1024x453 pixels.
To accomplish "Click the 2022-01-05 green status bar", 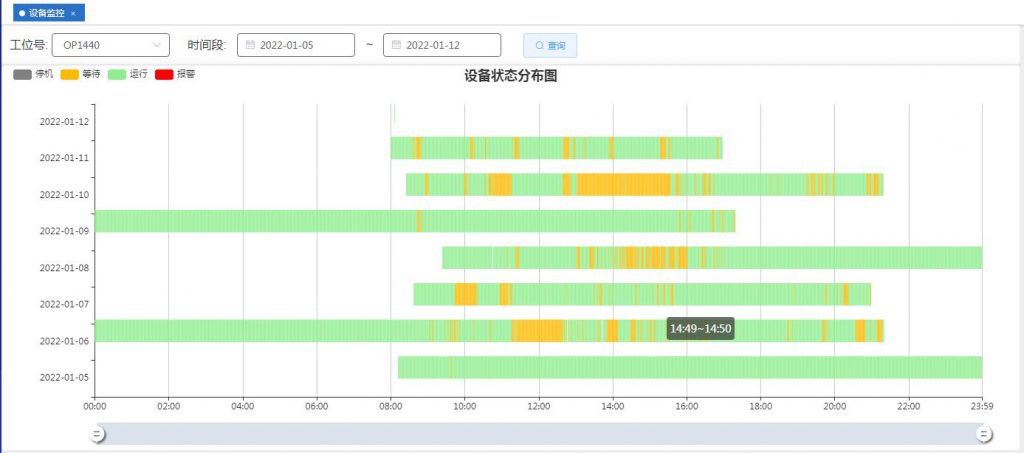I will (x=690, y=367).
